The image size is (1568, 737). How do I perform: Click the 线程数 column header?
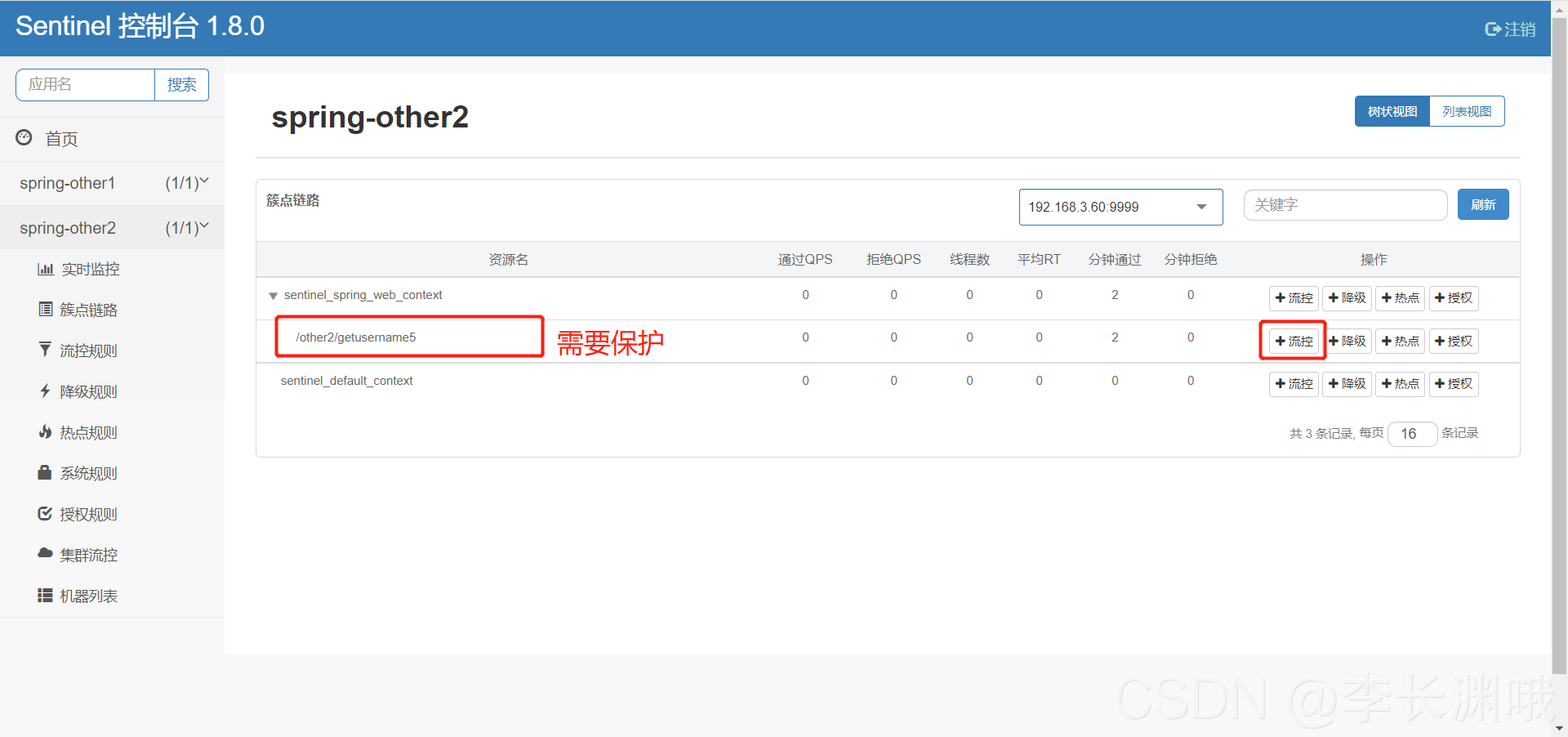pos(969,259)
